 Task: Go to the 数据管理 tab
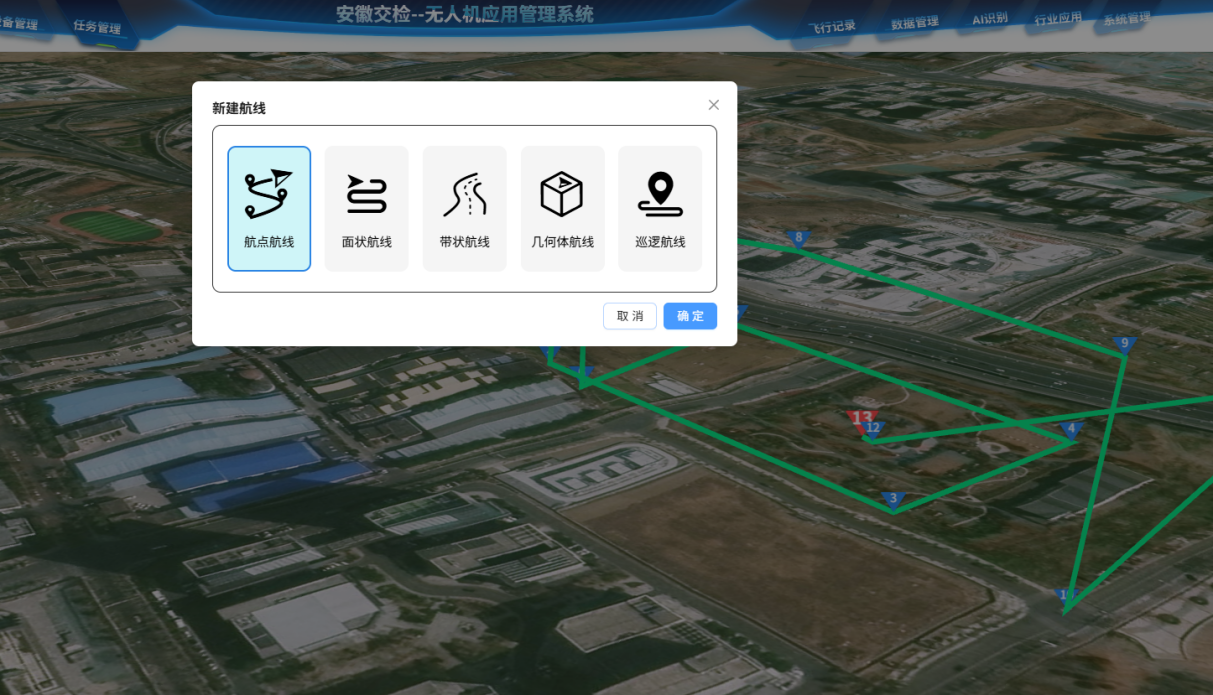pyautogui.click(x=915, y=23)
